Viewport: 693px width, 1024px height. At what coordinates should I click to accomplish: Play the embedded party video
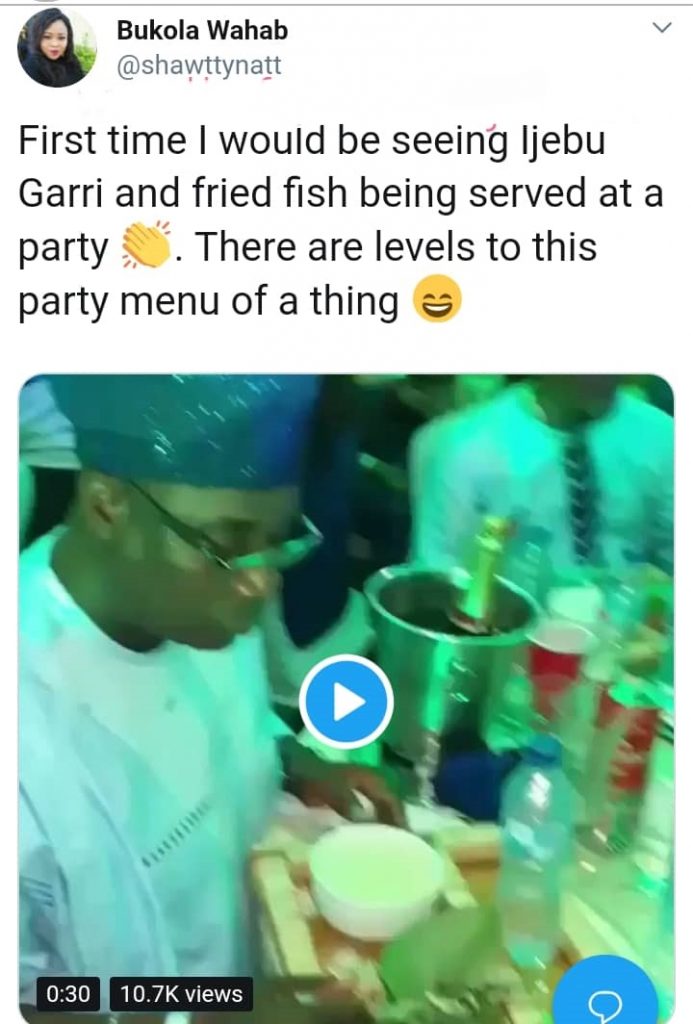tap(346, 702)
